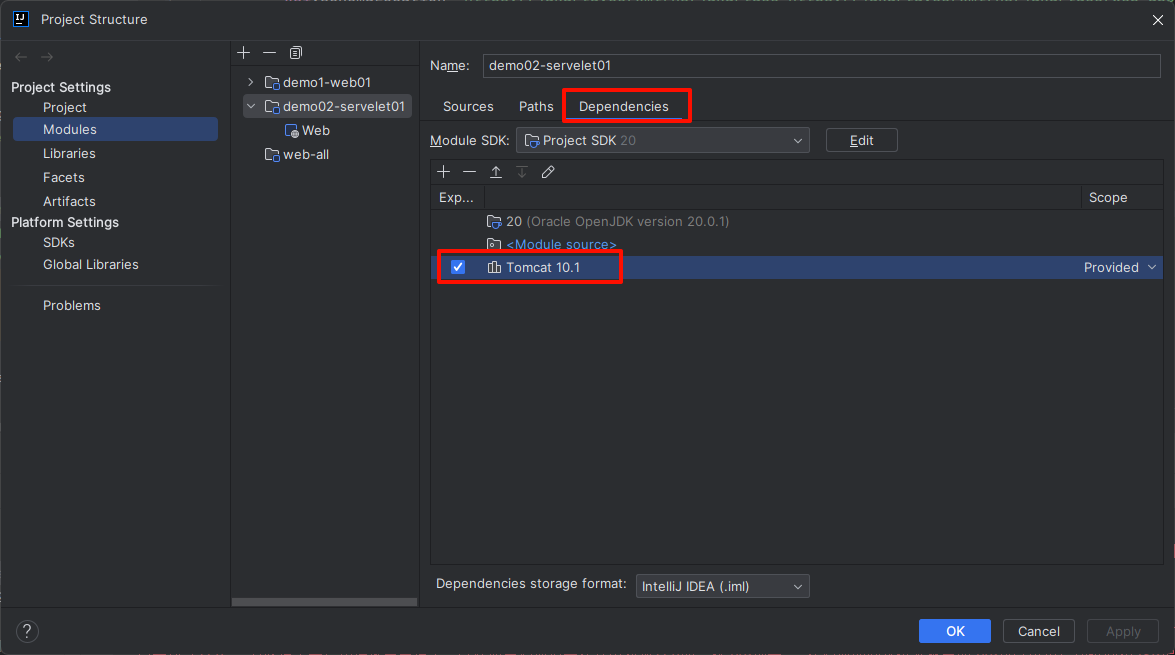This screenshot has width=1175, height=655.
Task: Click the Edit button for Module SDK
Action: [x=862, y=140]
